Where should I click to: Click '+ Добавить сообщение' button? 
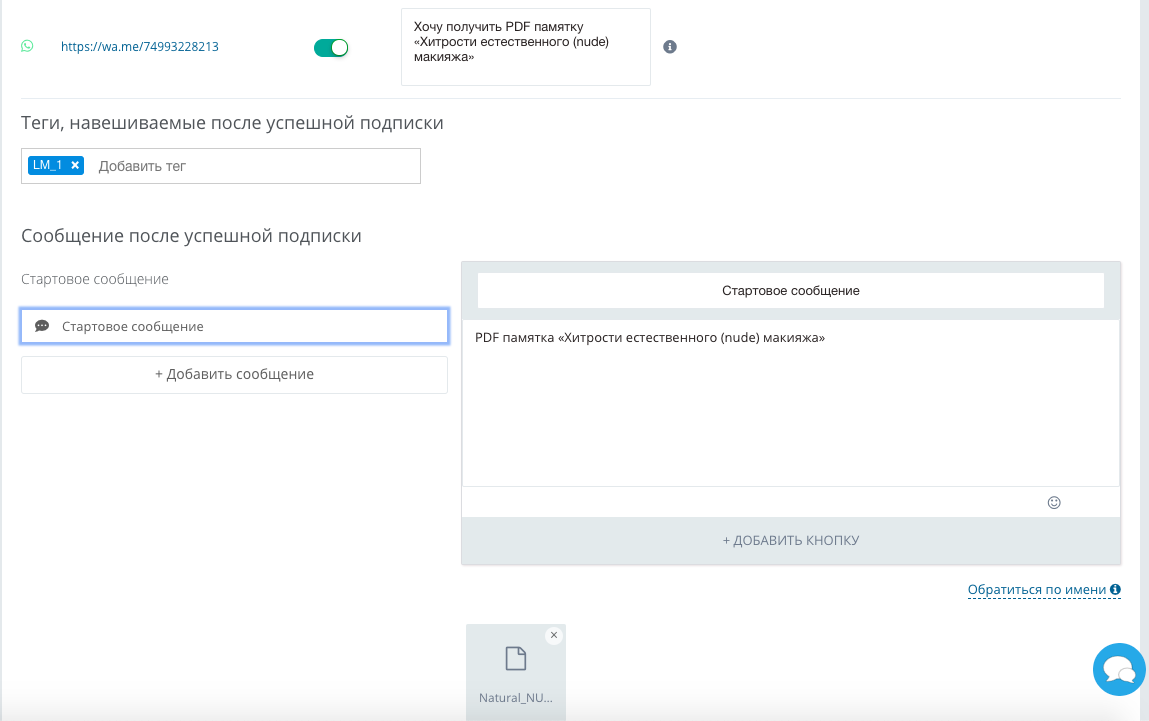point(234,374)
